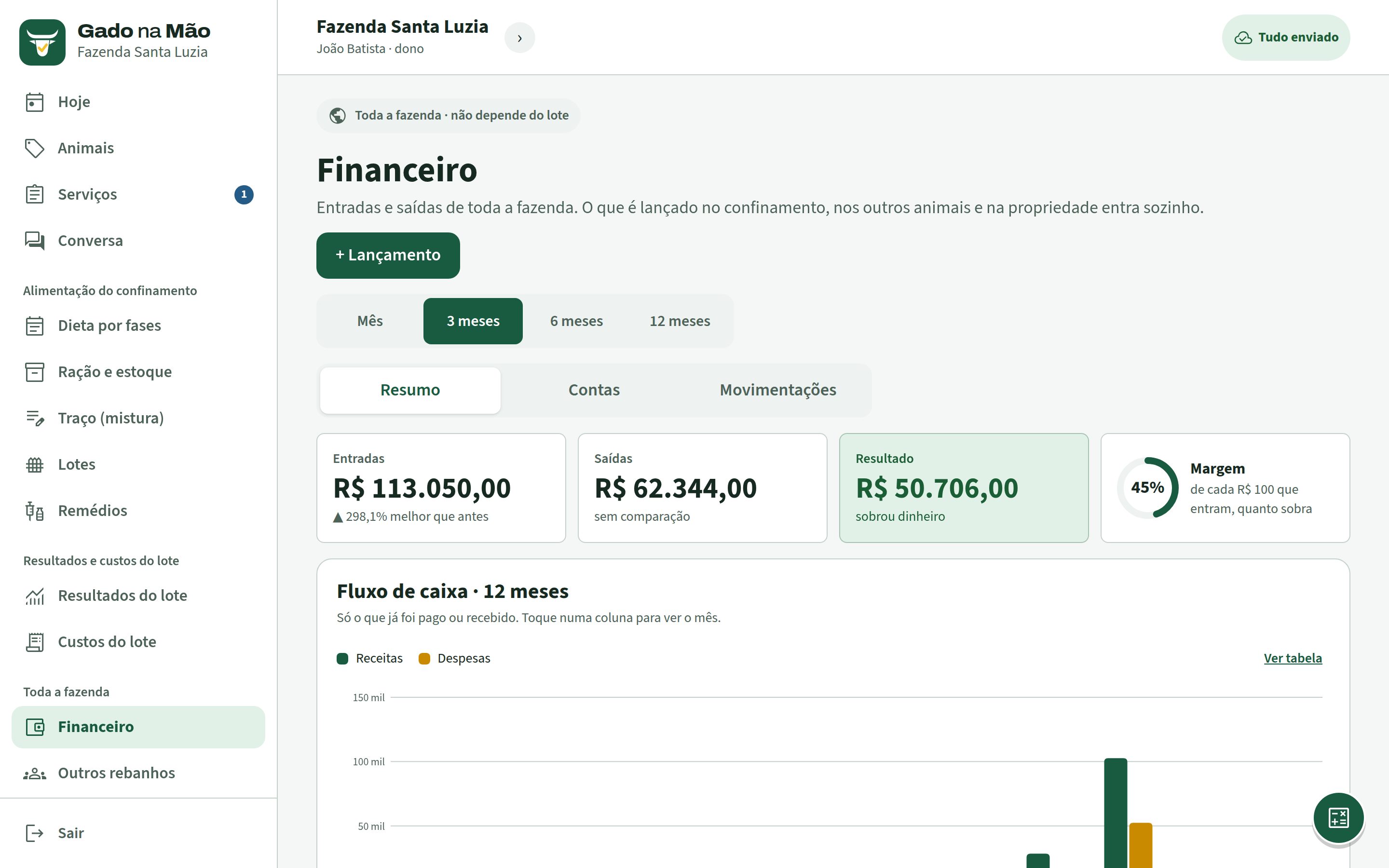1389x868 pixels.
Task: Click the Serviços notification badge
Action: [x=244, y=195]
